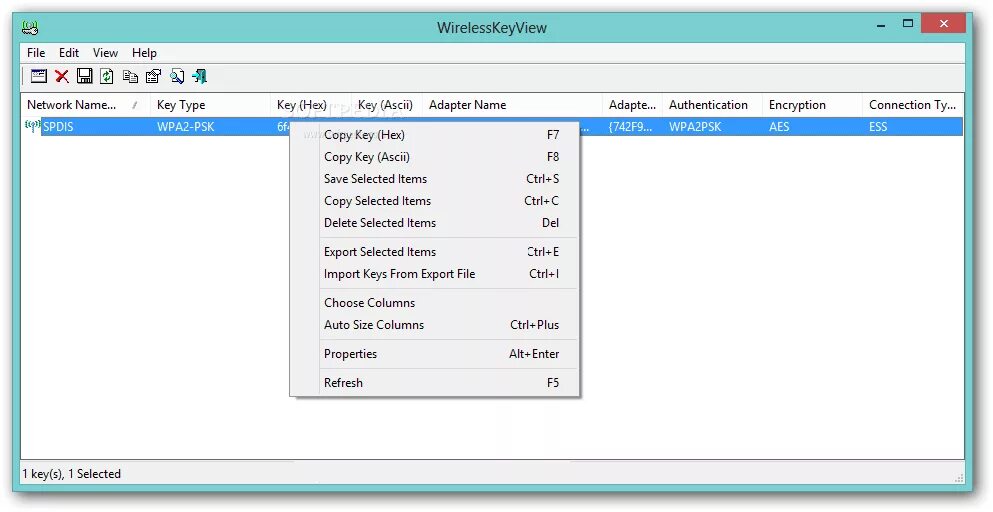Sort by the Network Name column header
Screen dimensions: 993x512
click(x=85, y=105)
